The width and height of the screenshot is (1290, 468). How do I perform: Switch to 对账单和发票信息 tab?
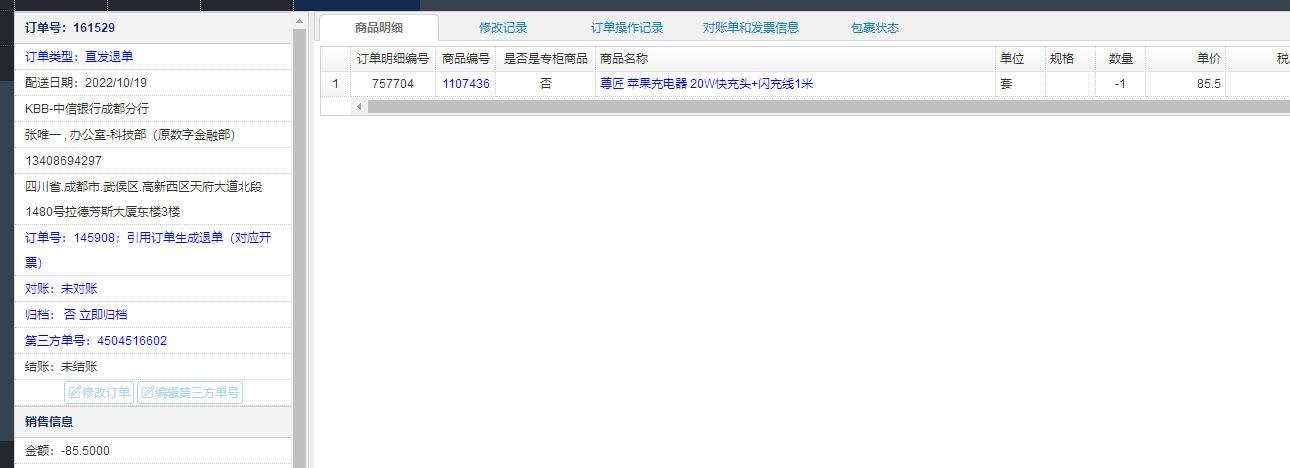click(x=751, y=28)
